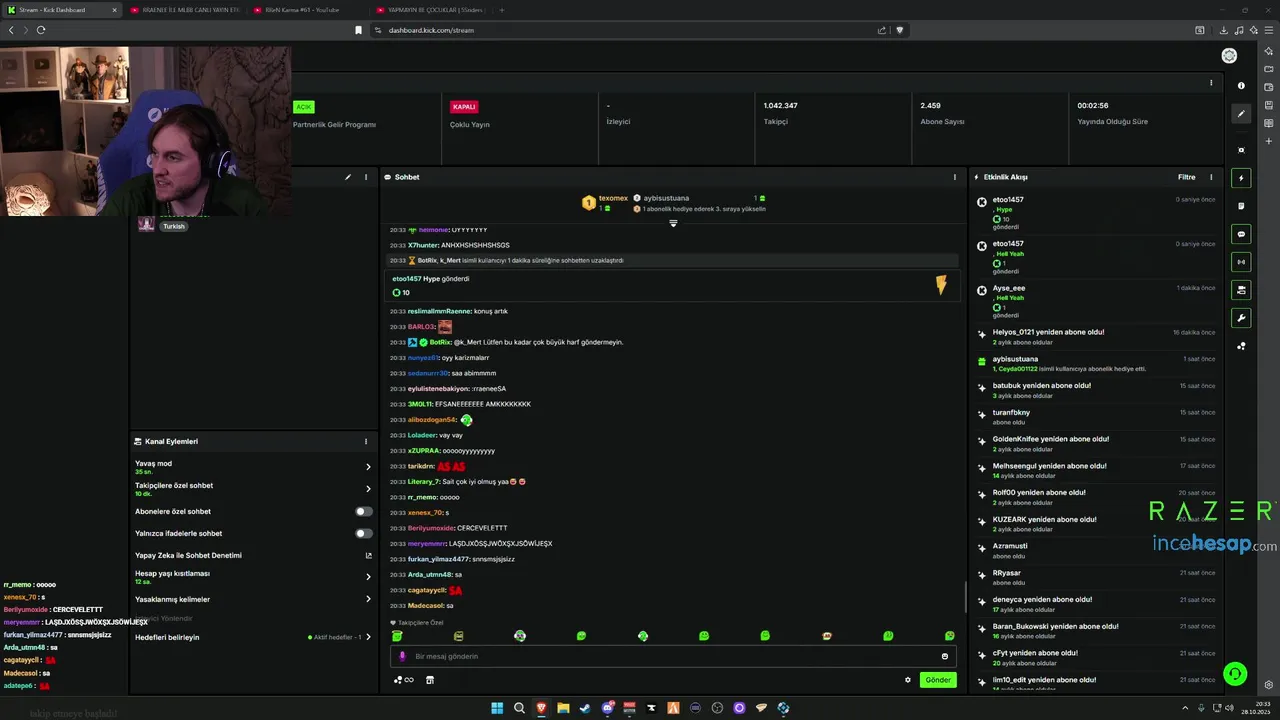Click the KAPALI multi-stream badge
The height and width of the screenshot is (720, 1280).
click(x=464, y=107)
